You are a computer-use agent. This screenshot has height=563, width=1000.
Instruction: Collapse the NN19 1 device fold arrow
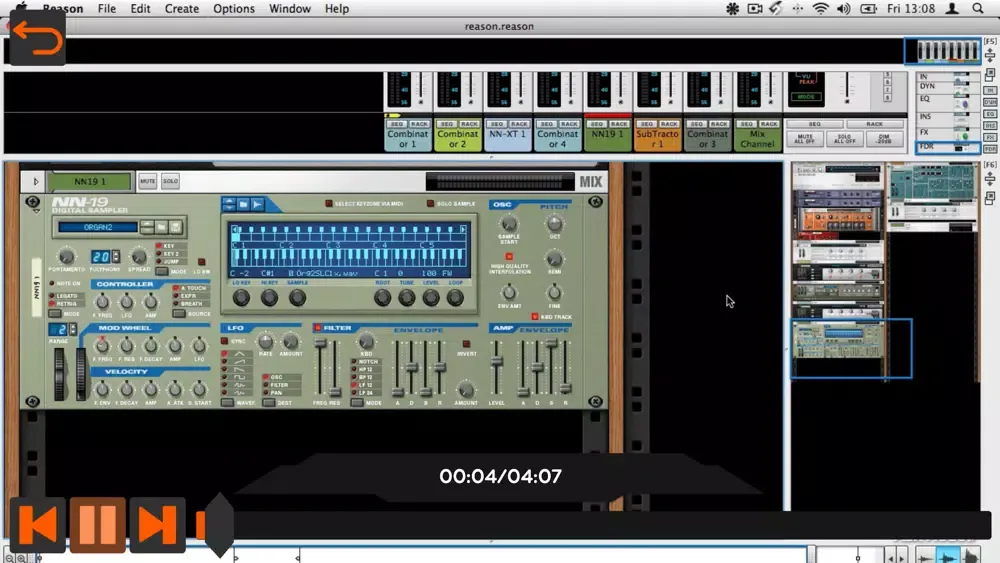coord(36,182)
